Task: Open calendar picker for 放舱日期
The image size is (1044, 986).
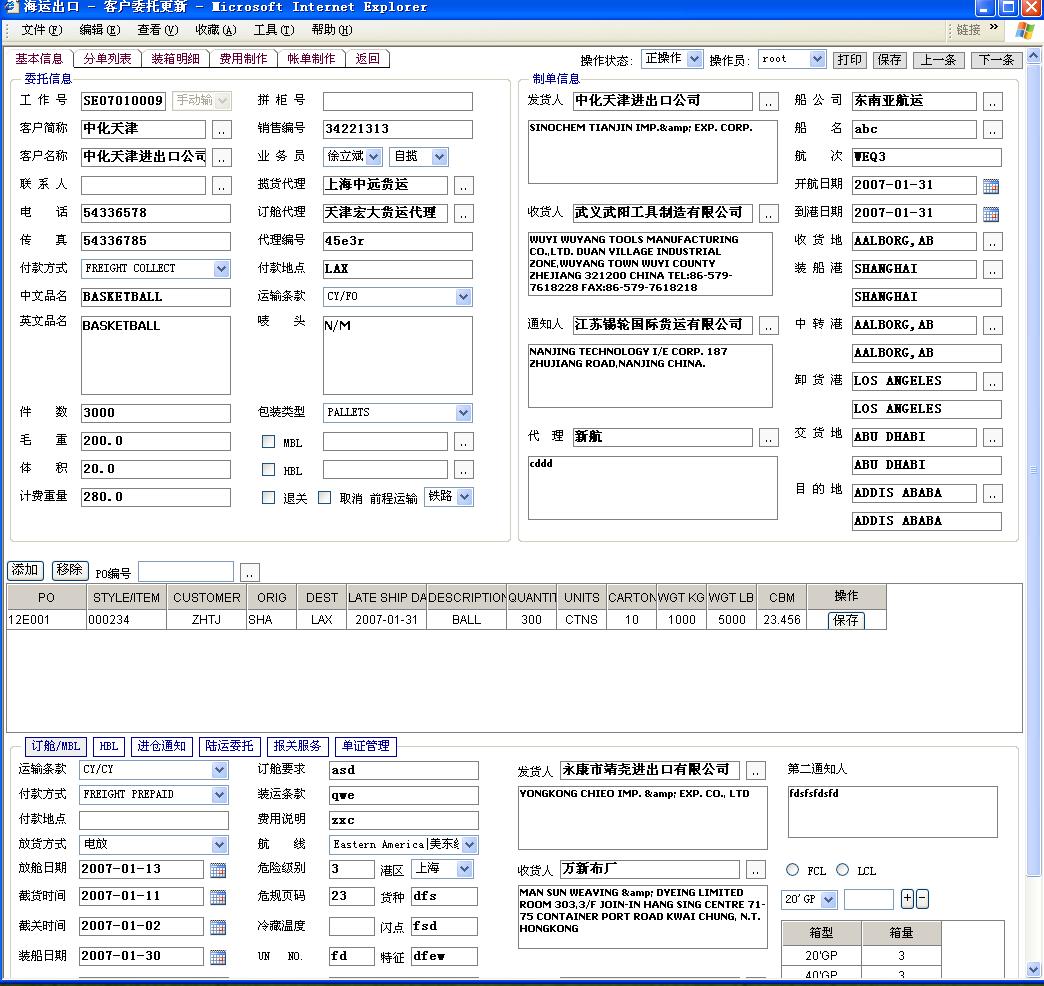Action: (218, 869)
